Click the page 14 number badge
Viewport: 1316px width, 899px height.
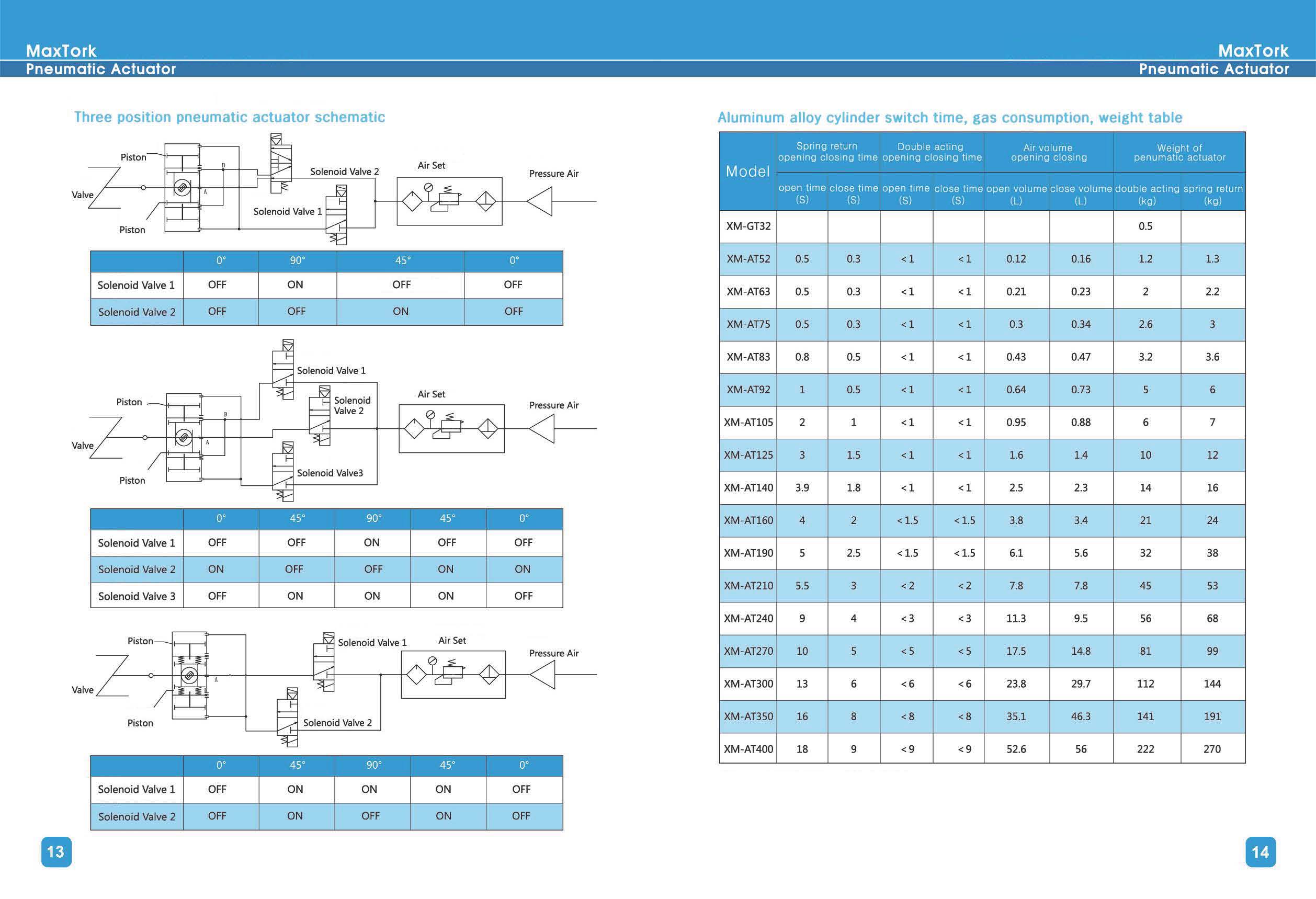point(1261,851)
